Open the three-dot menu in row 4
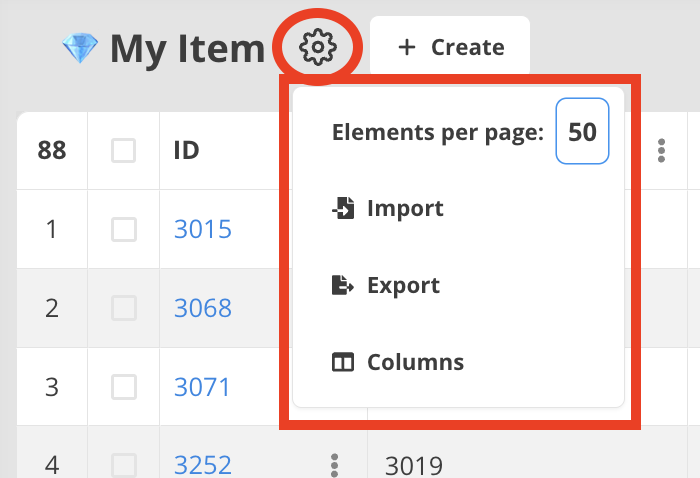Screen dimensions: 700x478 tap(335, 465)
